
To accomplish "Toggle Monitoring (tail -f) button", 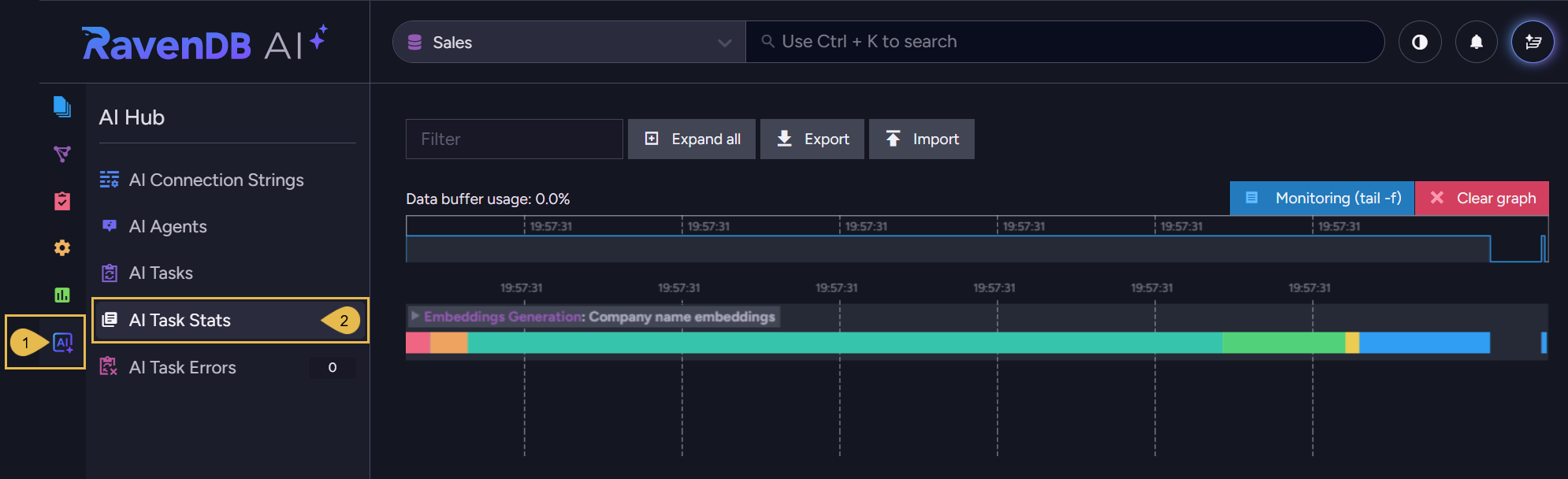I will 1322,199.
